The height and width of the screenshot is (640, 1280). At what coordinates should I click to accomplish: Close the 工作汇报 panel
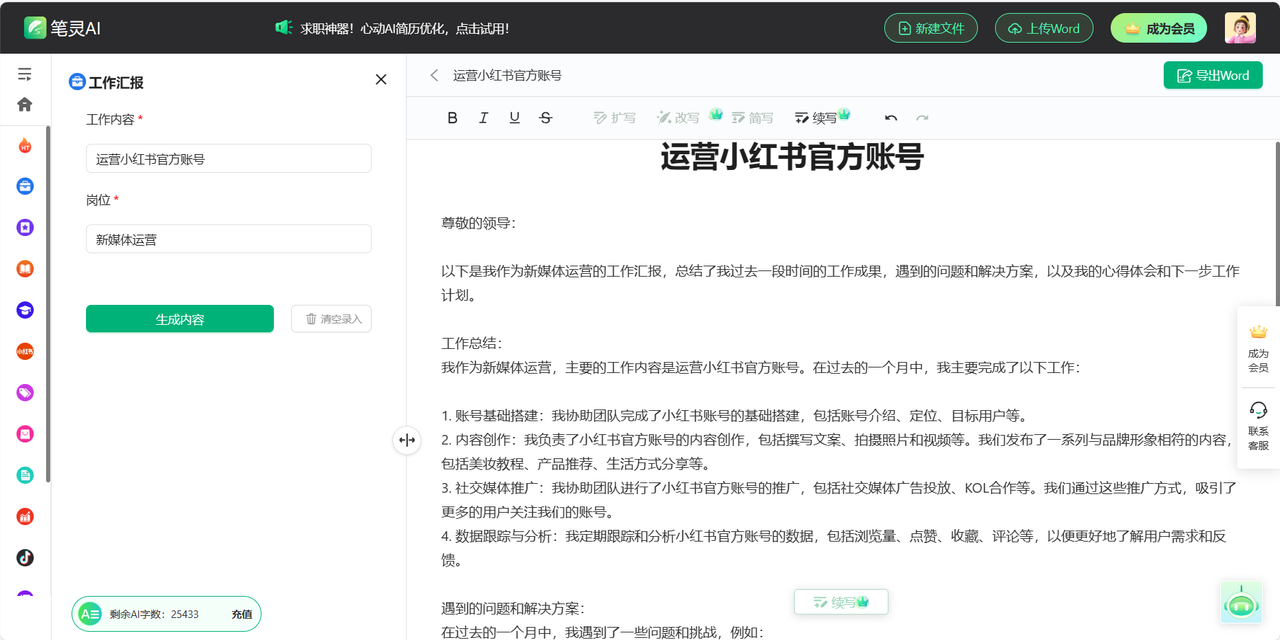[381, 80]
